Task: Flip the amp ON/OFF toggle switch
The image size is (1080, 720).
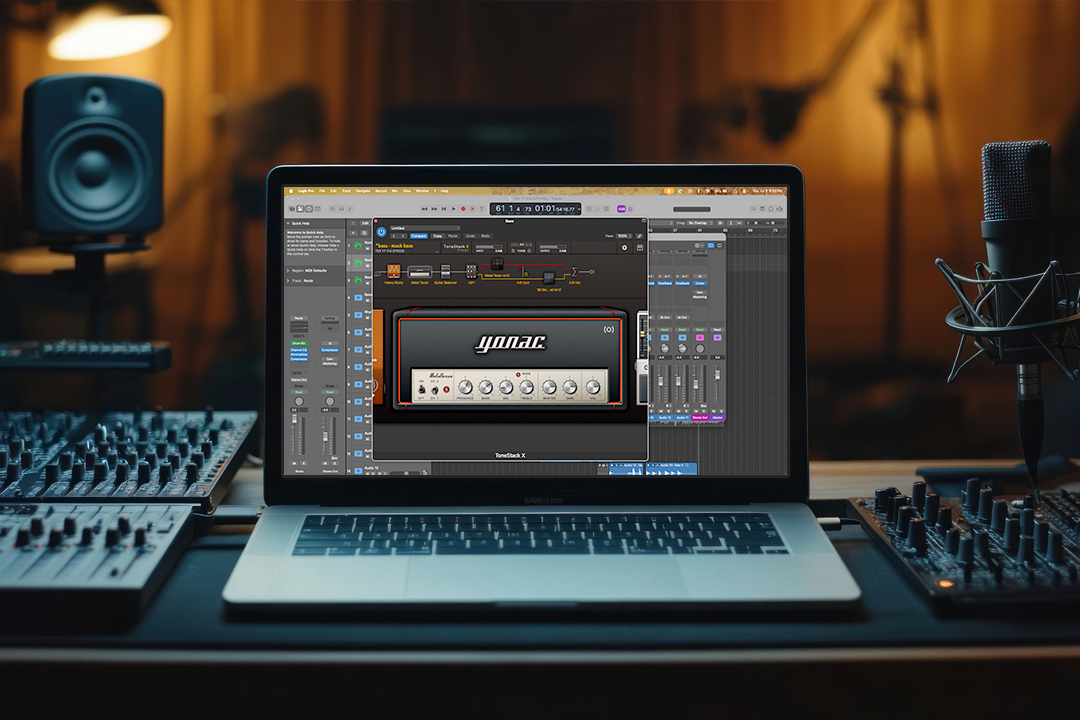Action: click(x=422, y=389)
